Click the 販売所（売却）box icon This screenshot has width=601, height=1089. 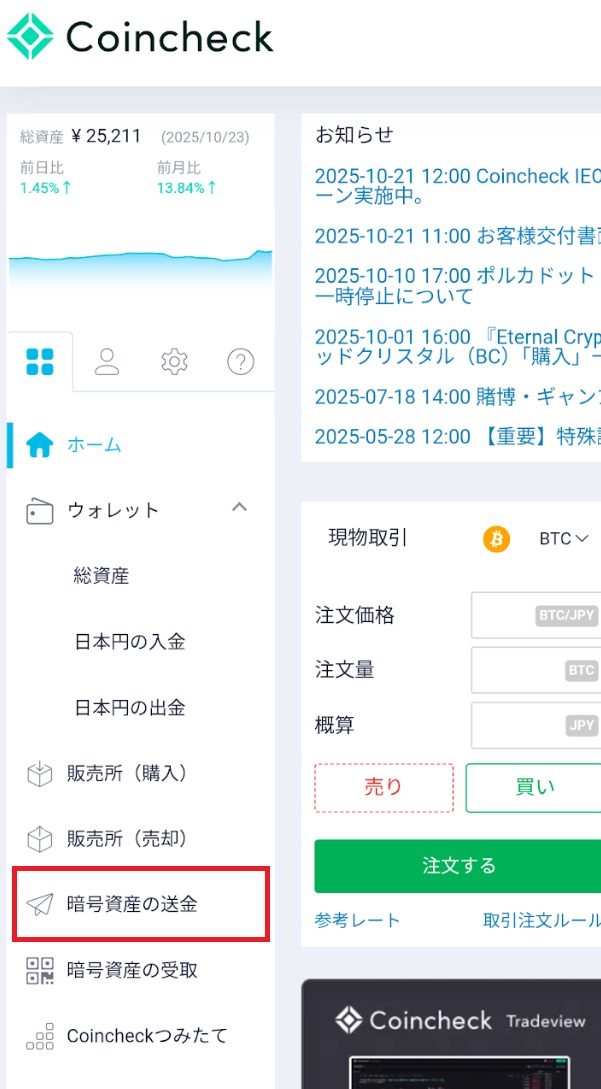tap(40, 839)
